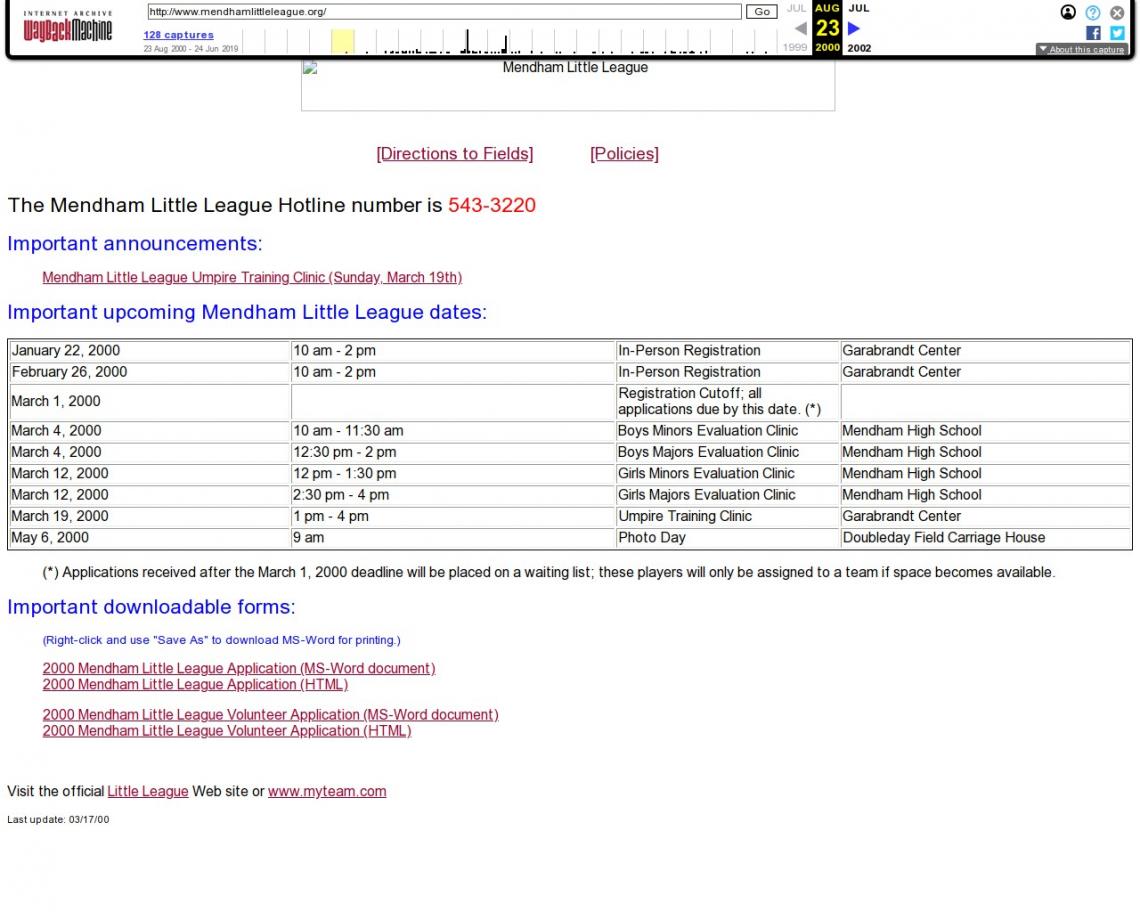1140x912 pixels.
Task: Select Girls Majors Evaluation Clinic cell
Action: [x=727, y=495]
